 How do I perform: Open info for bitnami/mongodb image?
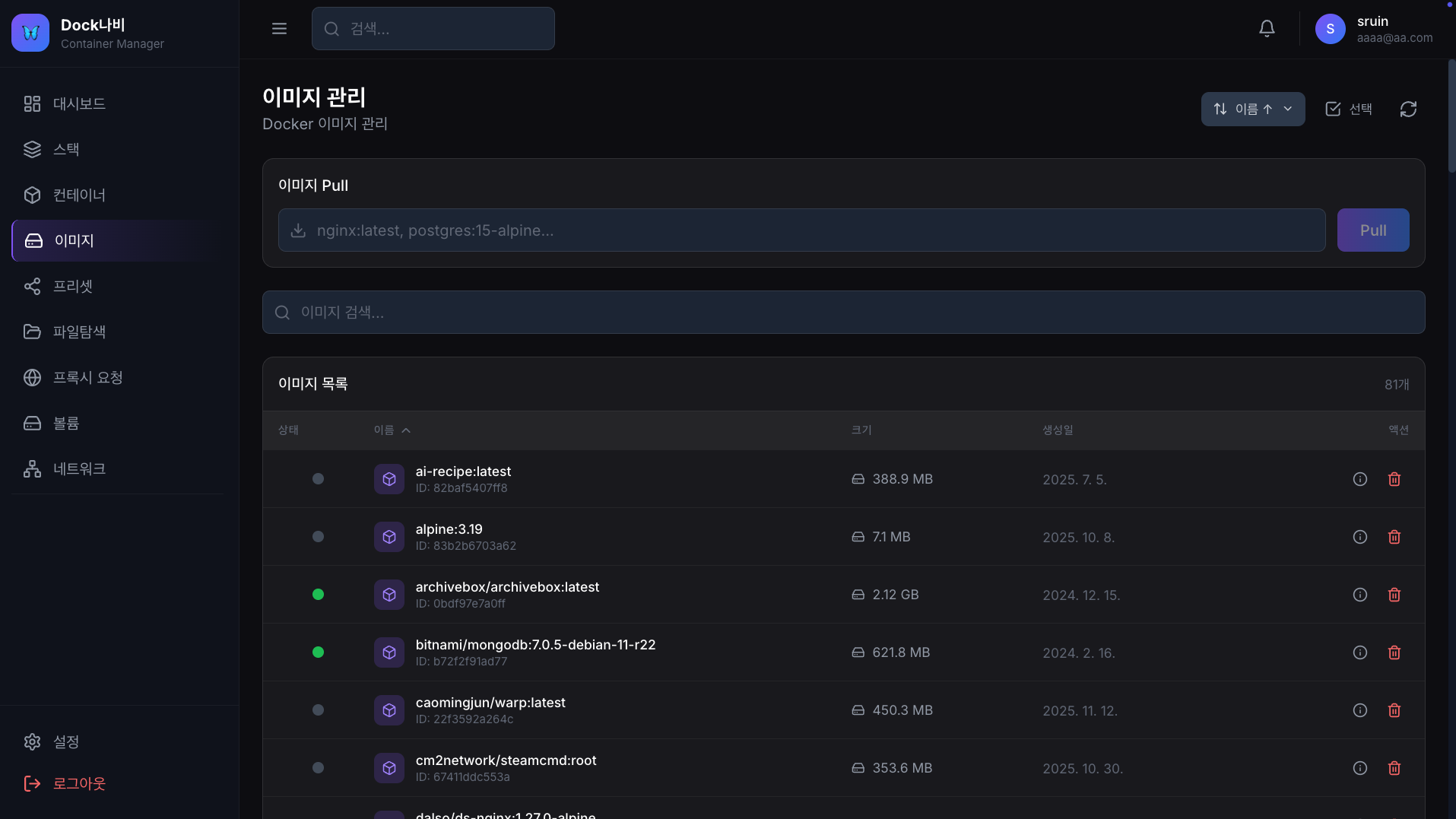click(1359, 652)
